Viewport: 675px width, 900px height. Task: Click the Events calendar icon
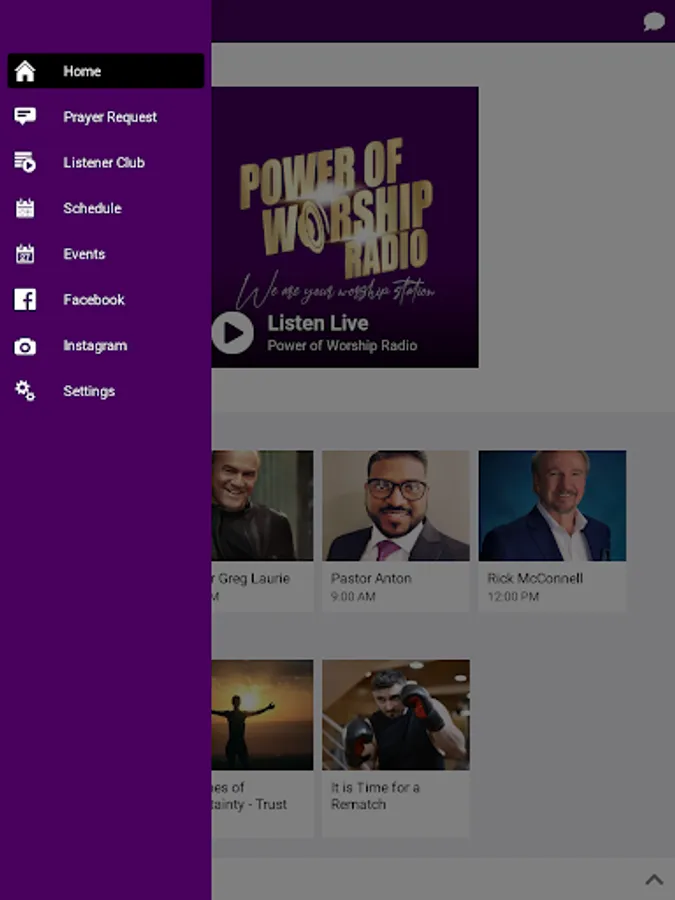[25, 254]
